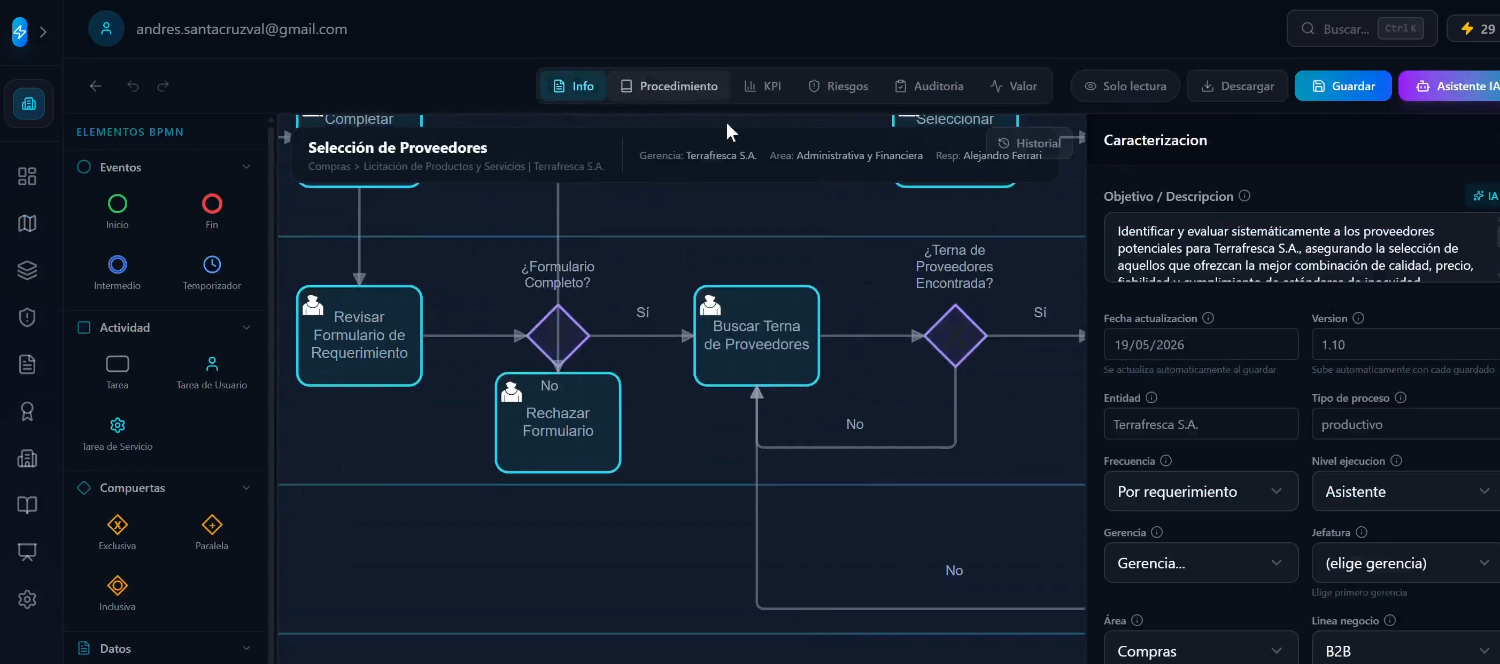Select the Inclusiva gateway element
Screen dimensions: 1500x664
[x=117, y=593]
